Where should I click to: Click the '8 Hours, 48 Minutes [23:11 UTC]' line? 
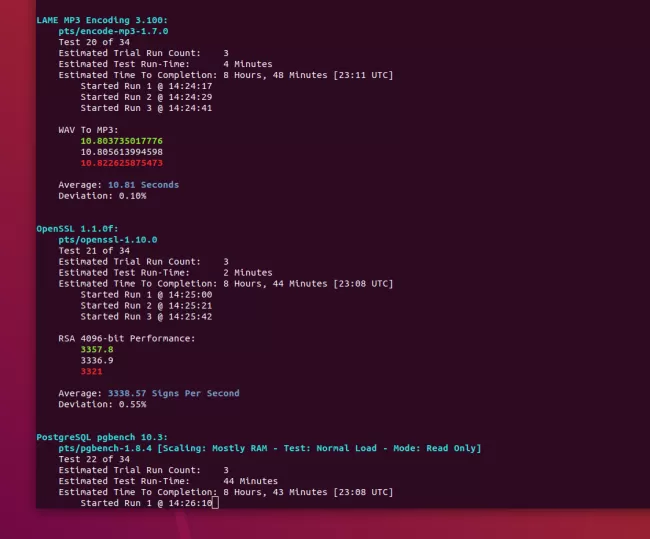(226, 75)
